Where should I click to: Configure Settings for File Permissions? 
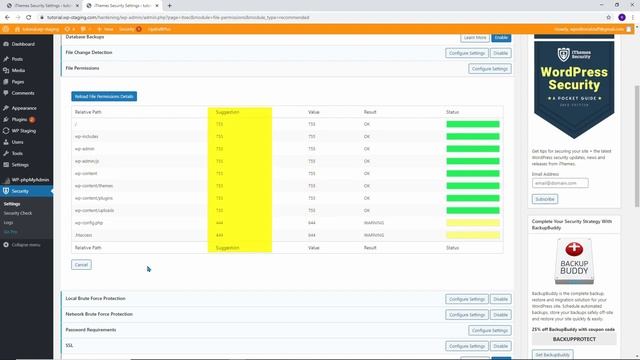(x=490, y=69)
